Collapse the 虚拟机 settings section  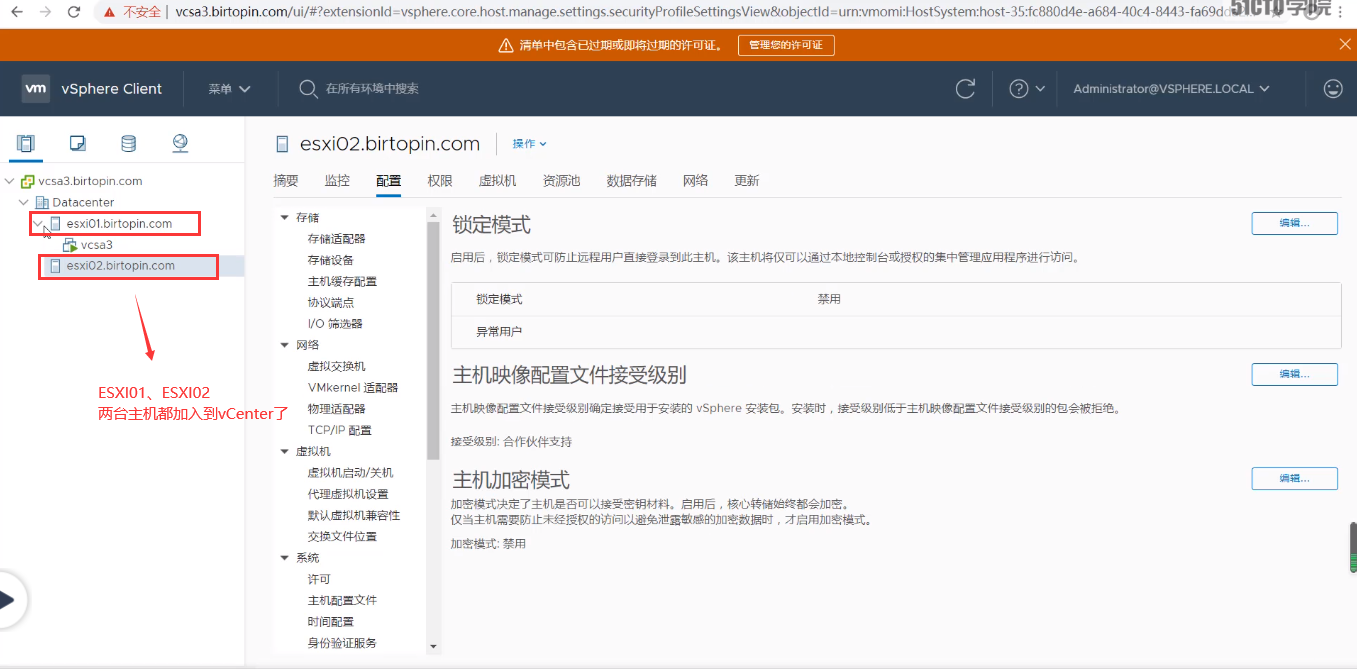tap(285, 451)
